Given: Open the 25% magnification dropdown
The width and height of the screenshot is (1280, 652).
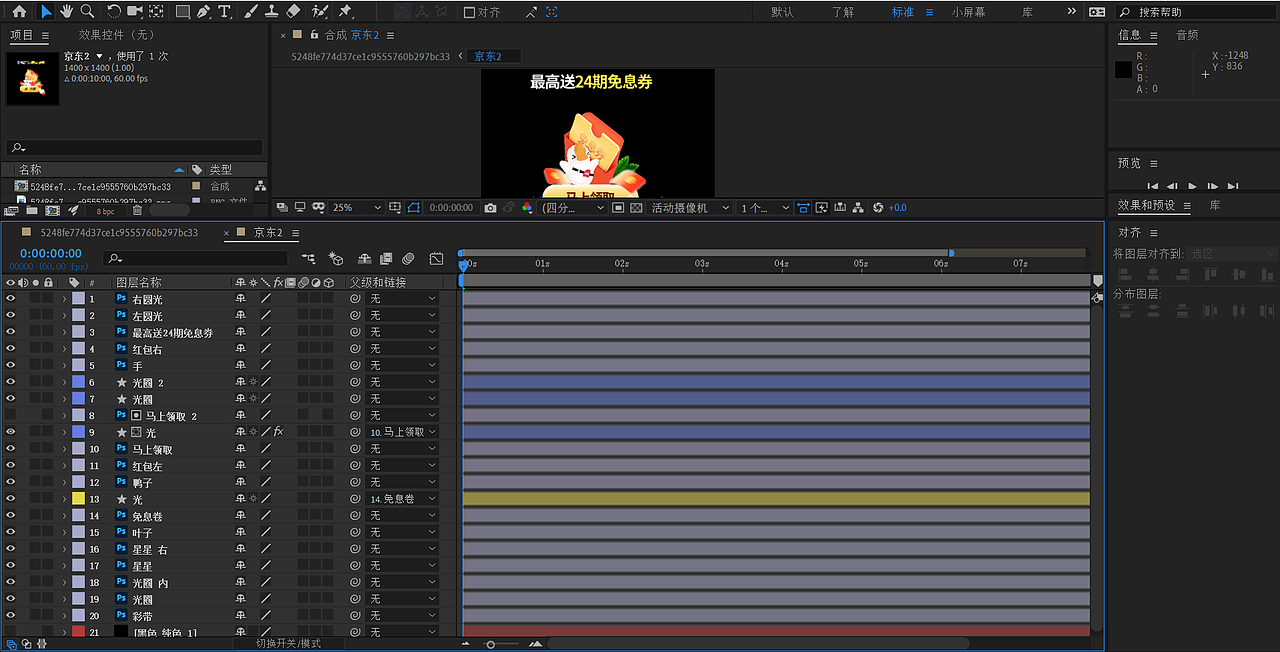Looking at the screenshot, I should click(x=357, y=208).
